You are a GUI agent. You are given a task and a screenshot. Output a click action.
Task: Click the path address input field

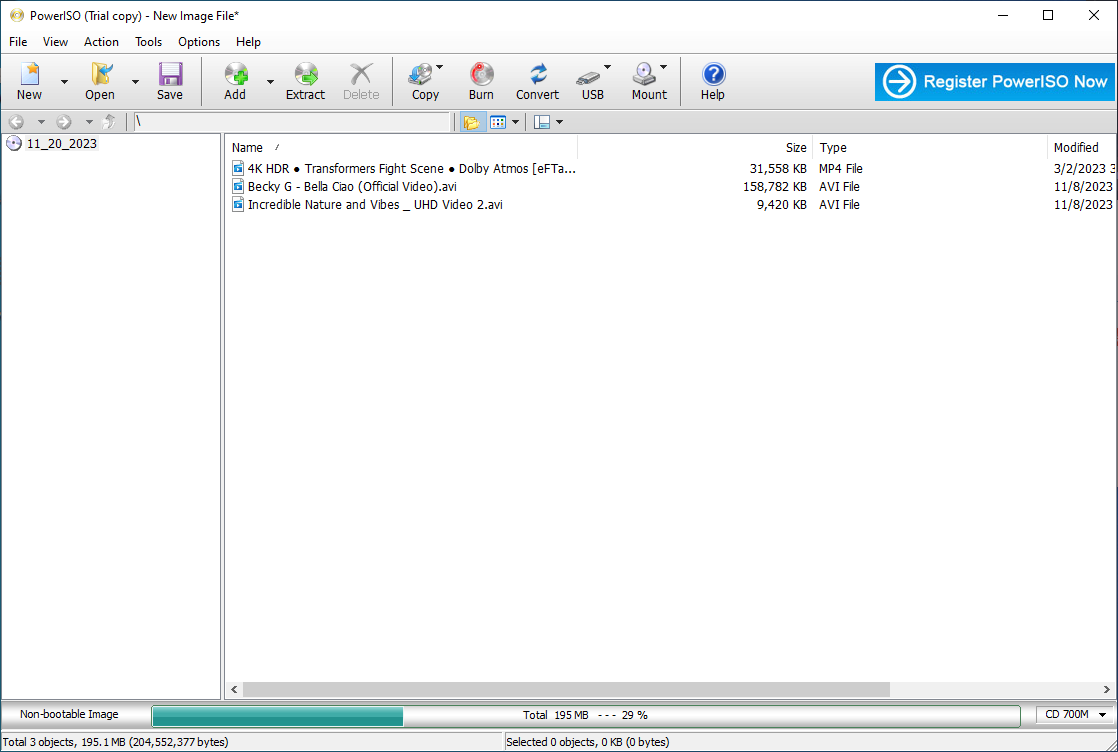pos(292,122)
